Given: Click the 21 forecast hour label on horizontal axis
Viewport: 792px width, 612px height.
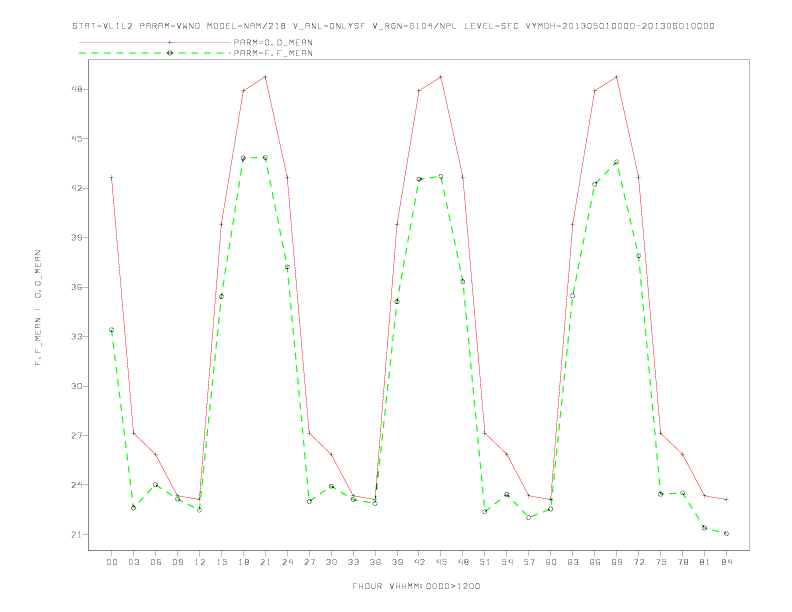Looking at the screenshot, I should pyautogui.click(x=265, y=562).
